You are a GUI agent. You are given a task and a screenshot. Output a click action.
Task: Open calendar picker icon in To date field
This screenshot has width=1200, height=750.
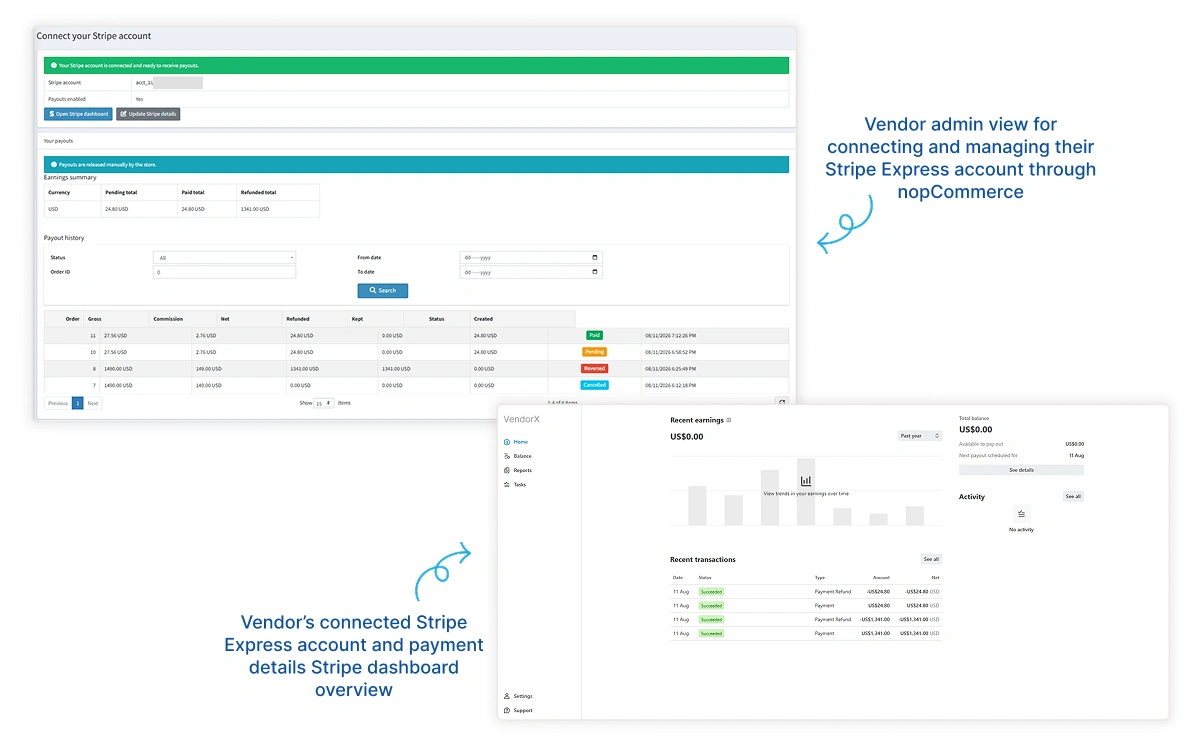pos(596,272)
